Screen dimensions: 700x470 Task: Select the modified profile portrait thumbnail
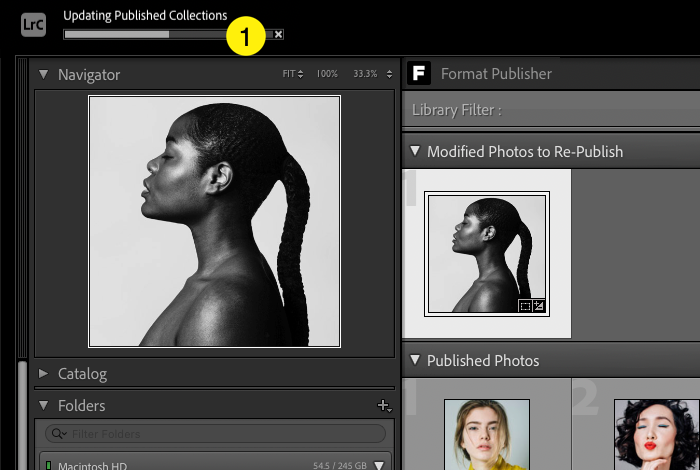coord(486,250)
